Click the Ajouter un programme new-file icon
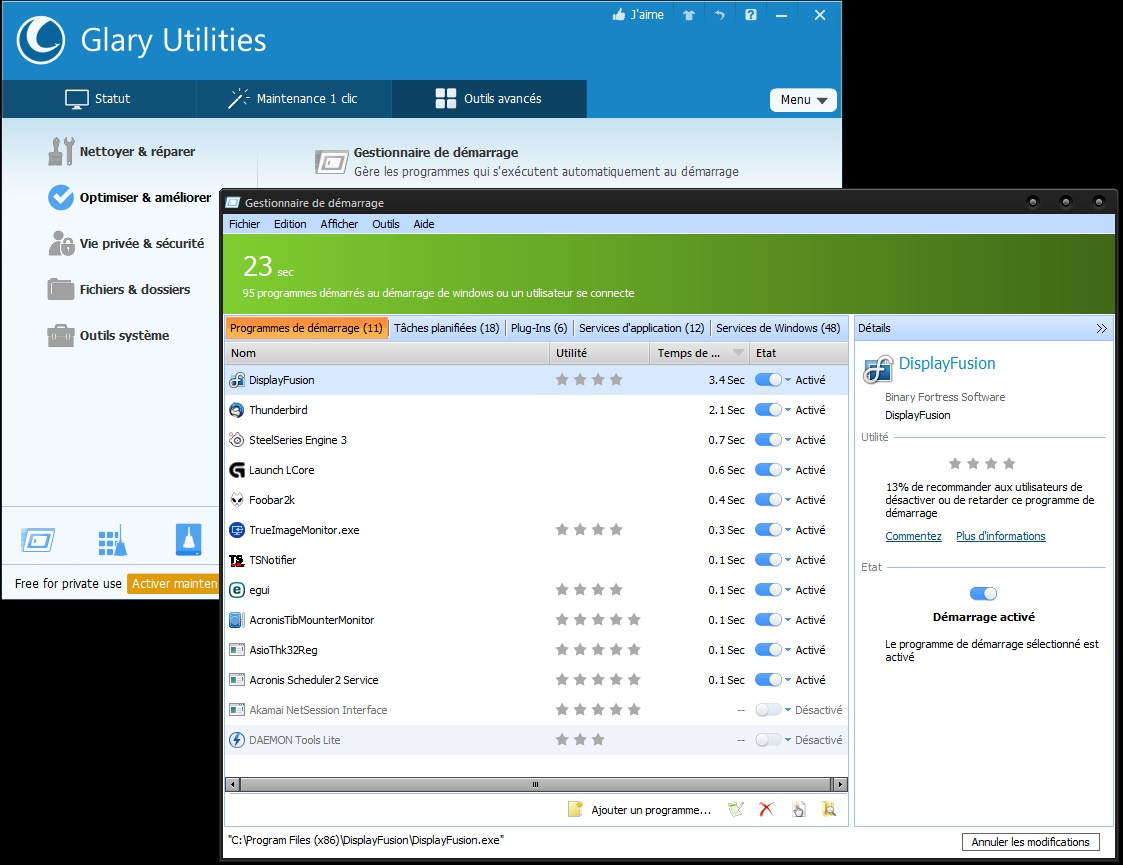 pos(575,809)
